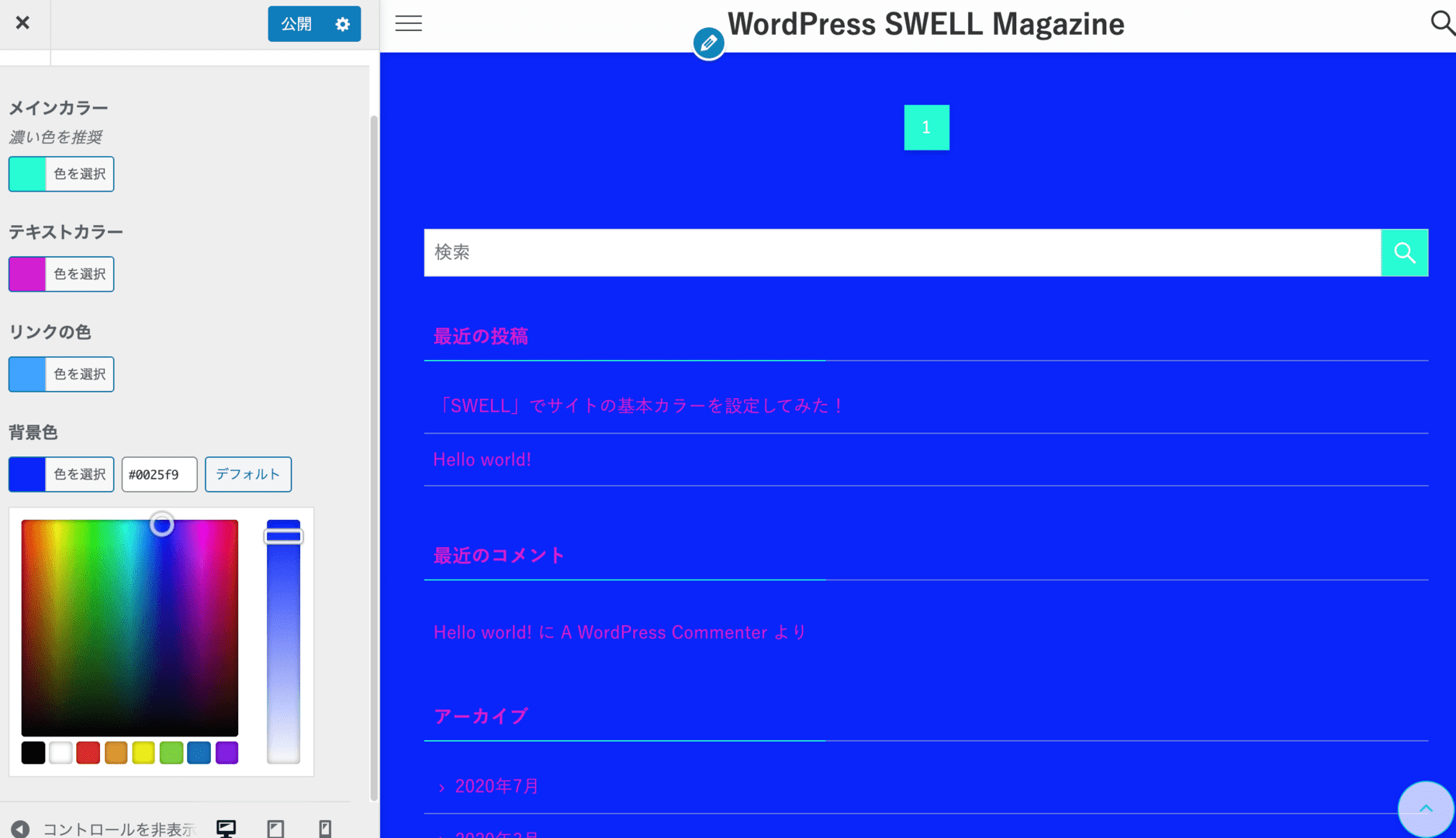
Task: Focus the 検索 search input field
Action: (x=902, y=252)
